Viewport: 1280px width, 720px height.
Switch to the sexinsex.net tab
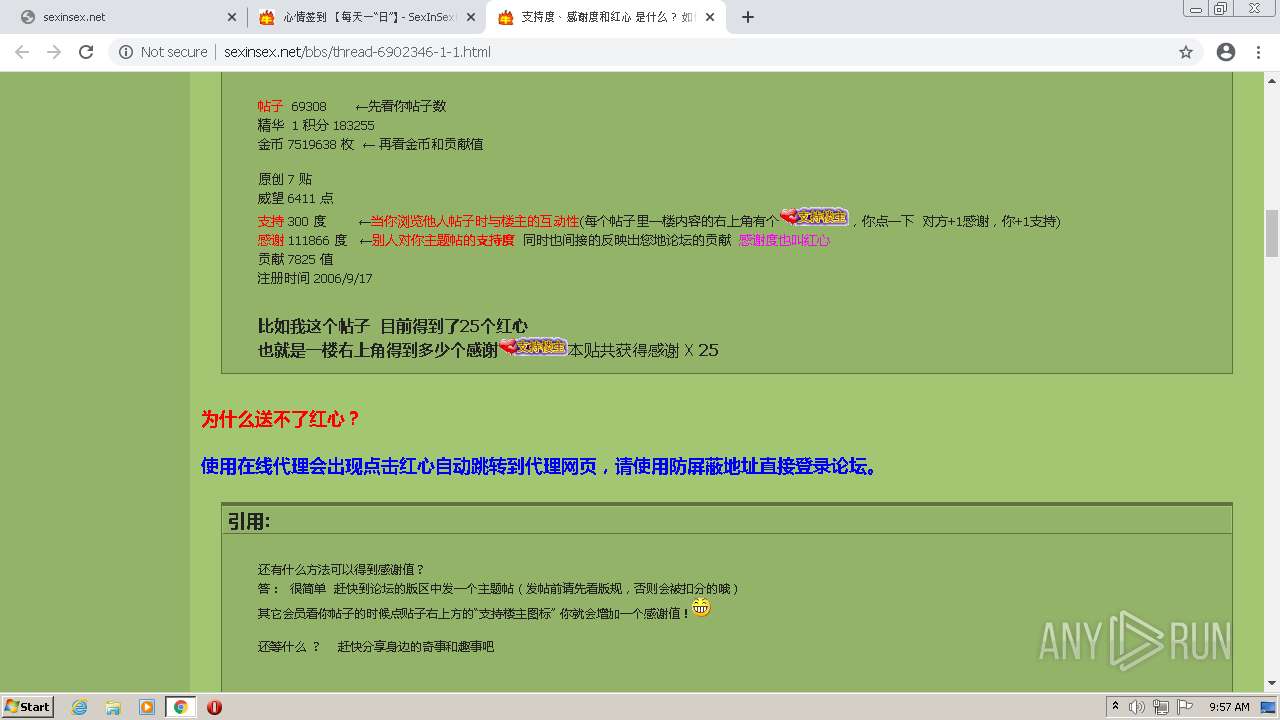click(120, 17)
